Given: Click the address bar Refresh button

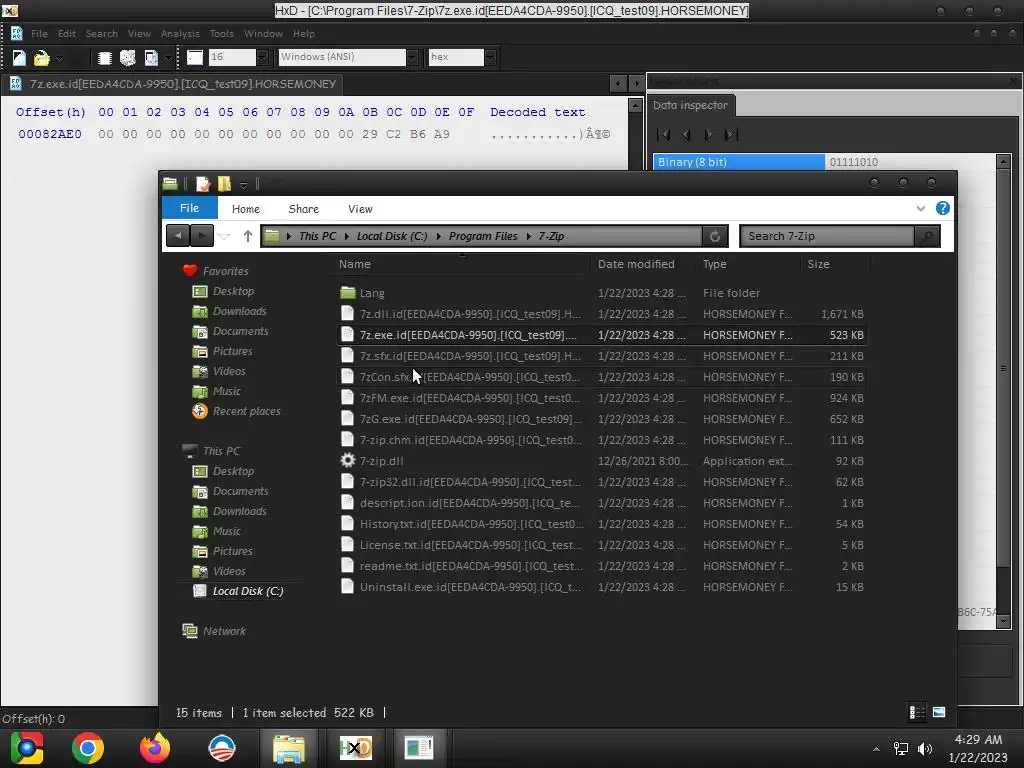Looking at the screenshot, I should (715, 236).
